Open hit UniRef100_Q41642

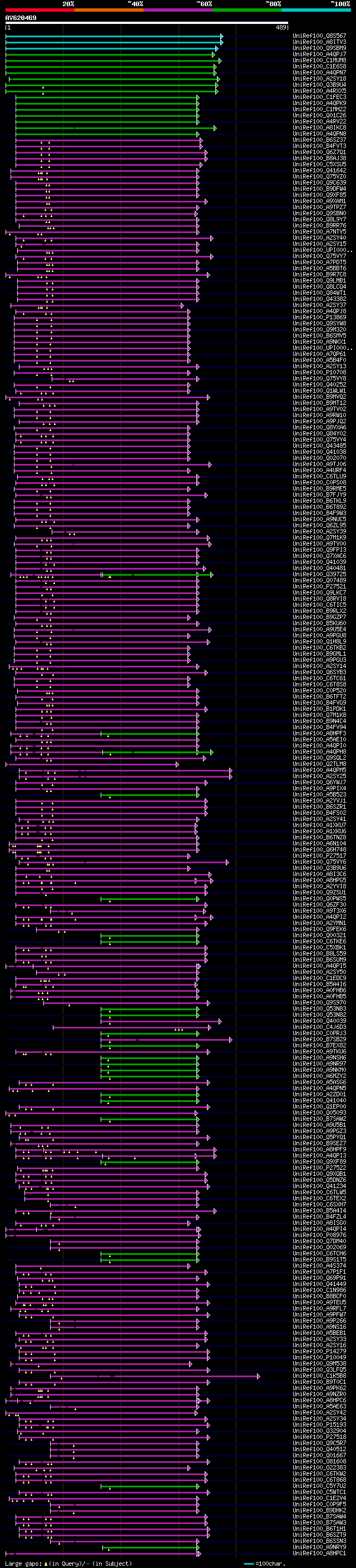319,170
